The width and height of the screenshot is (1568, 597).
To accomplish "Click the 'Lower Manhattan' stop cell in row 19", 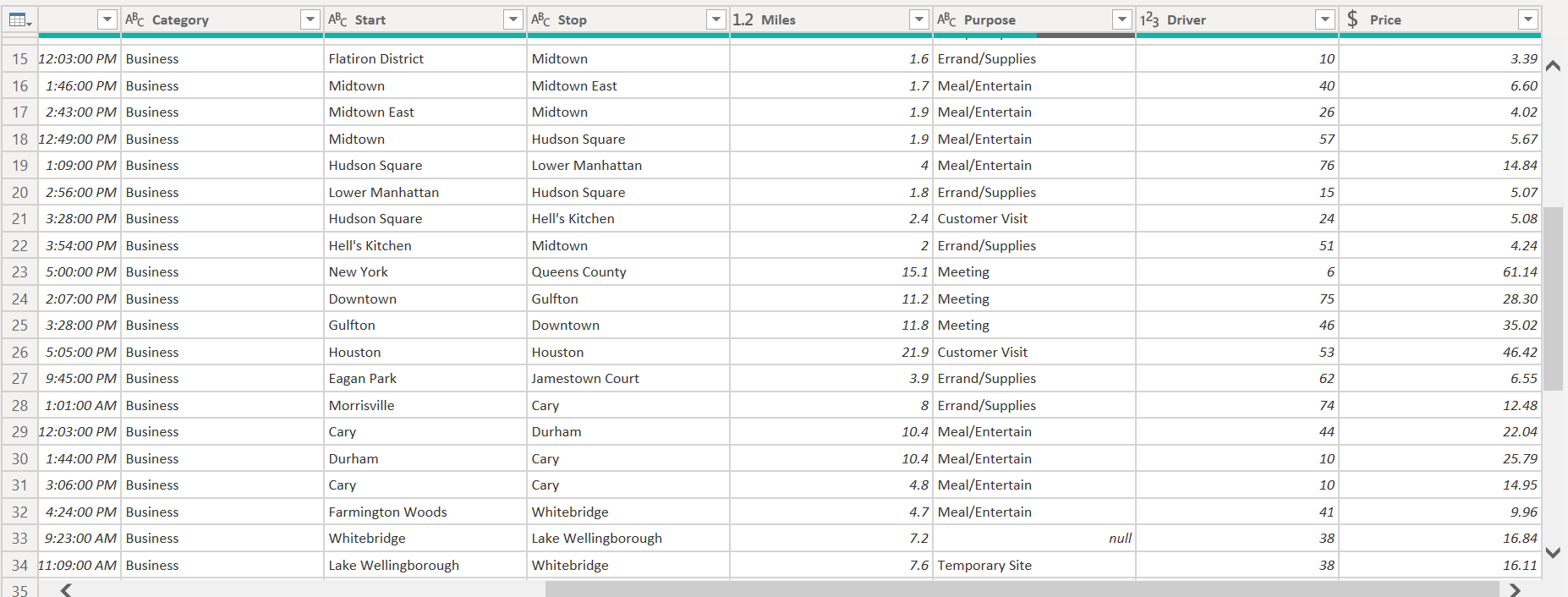I will [x=628, y=165].
